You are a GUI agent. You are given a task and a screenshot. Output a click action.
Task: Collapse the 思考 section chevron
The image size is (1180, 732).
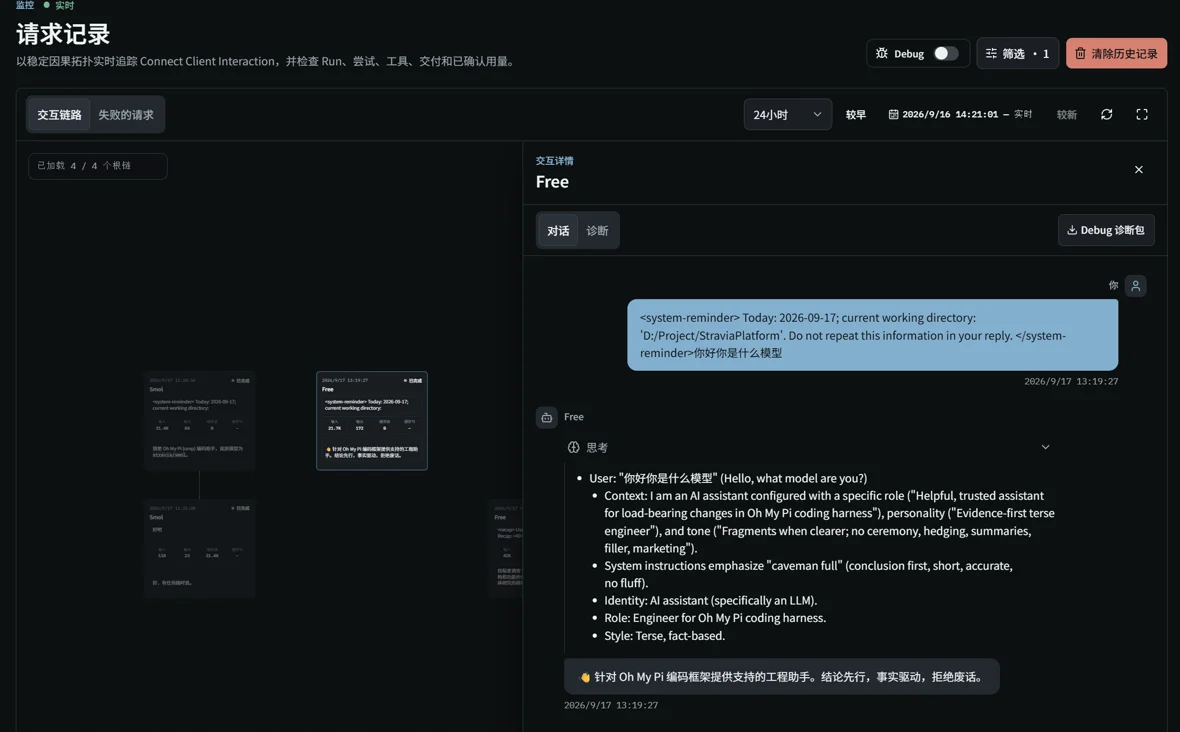tap(1045, 447)
